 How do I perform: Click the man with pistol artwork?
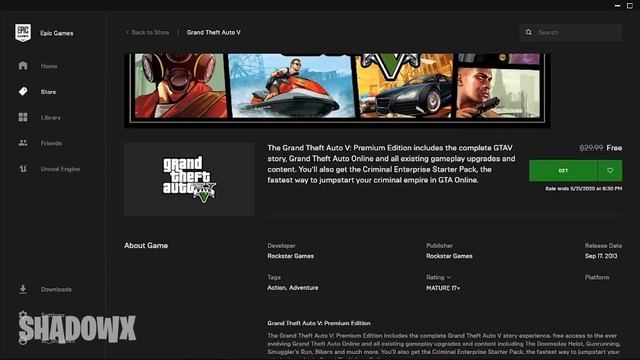tap(498, 93)
